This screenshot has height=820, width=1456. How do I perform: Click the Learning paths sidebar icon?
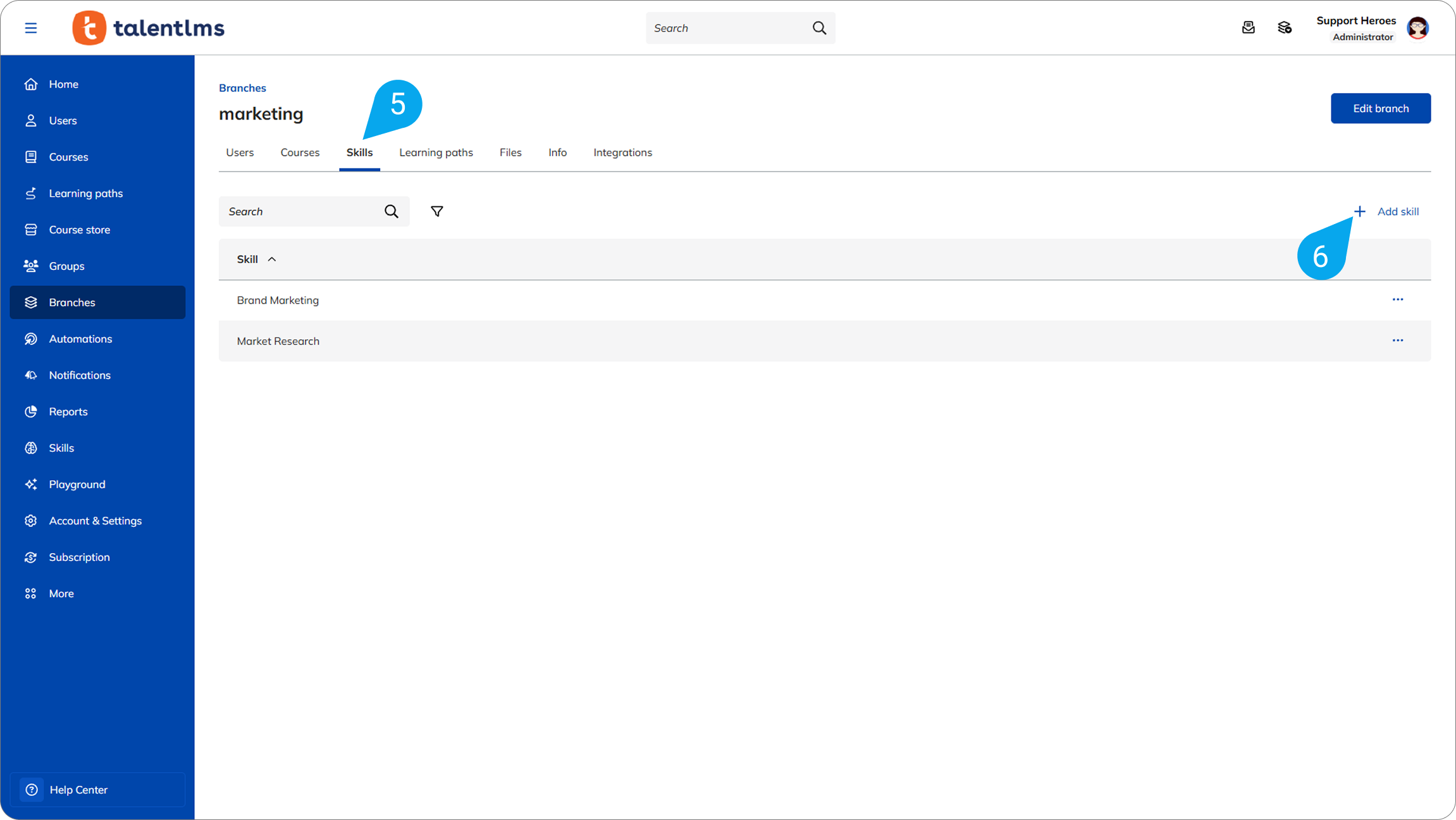(31, 193)
